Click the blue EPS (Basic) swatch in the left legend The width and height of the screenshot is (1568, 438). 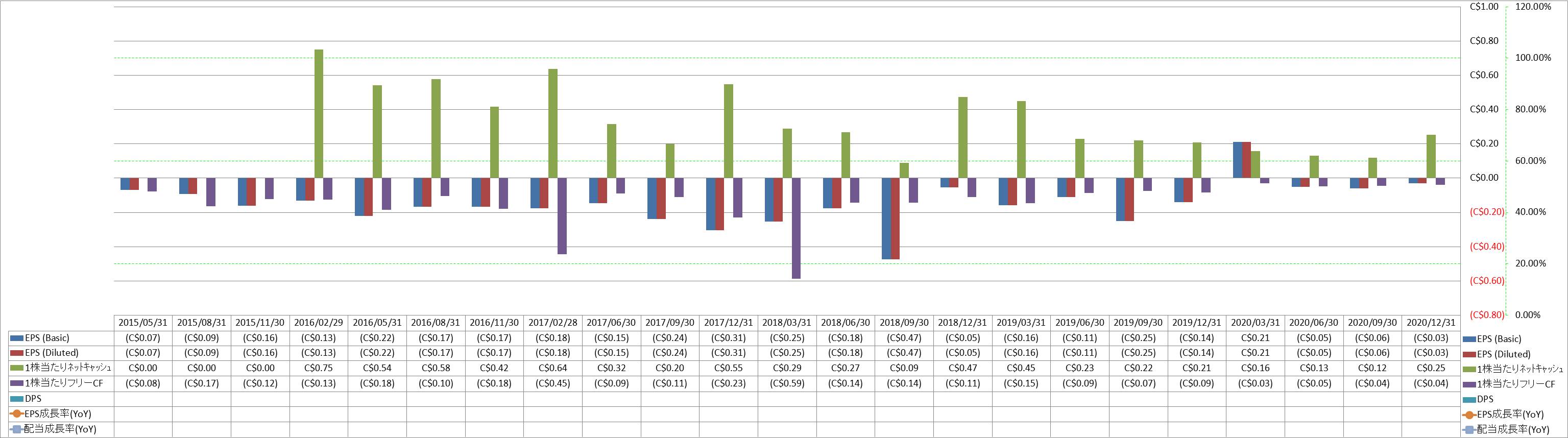[x=17, y=338]
